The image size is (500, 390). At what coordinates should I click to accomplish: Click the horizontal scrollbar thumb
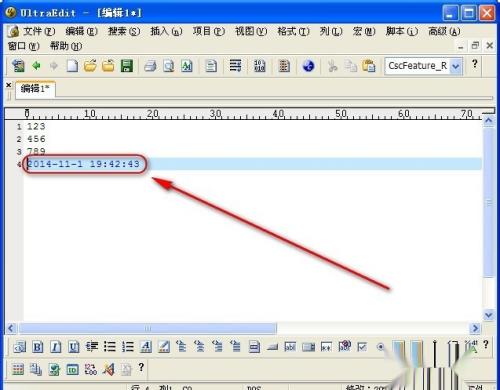coord(147,328)
